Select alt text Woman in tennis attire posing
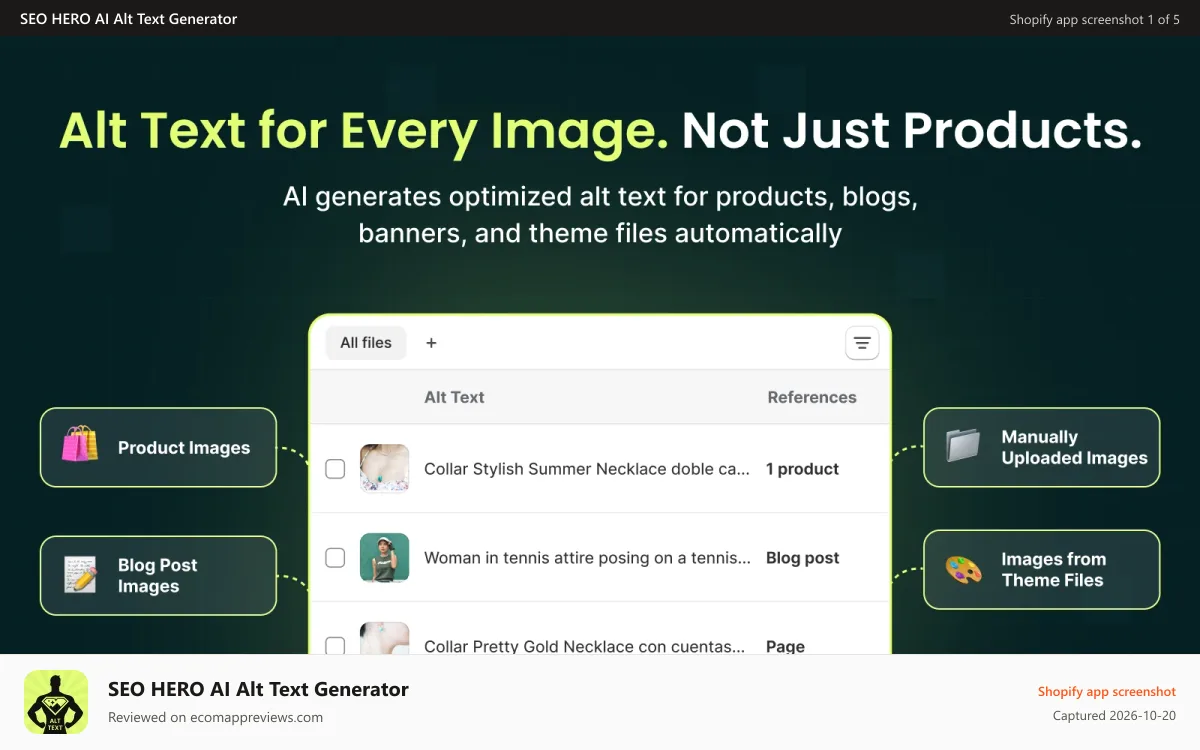This screenshot has width=1200, height=750. pyautogui.click(x=587, y=558)
